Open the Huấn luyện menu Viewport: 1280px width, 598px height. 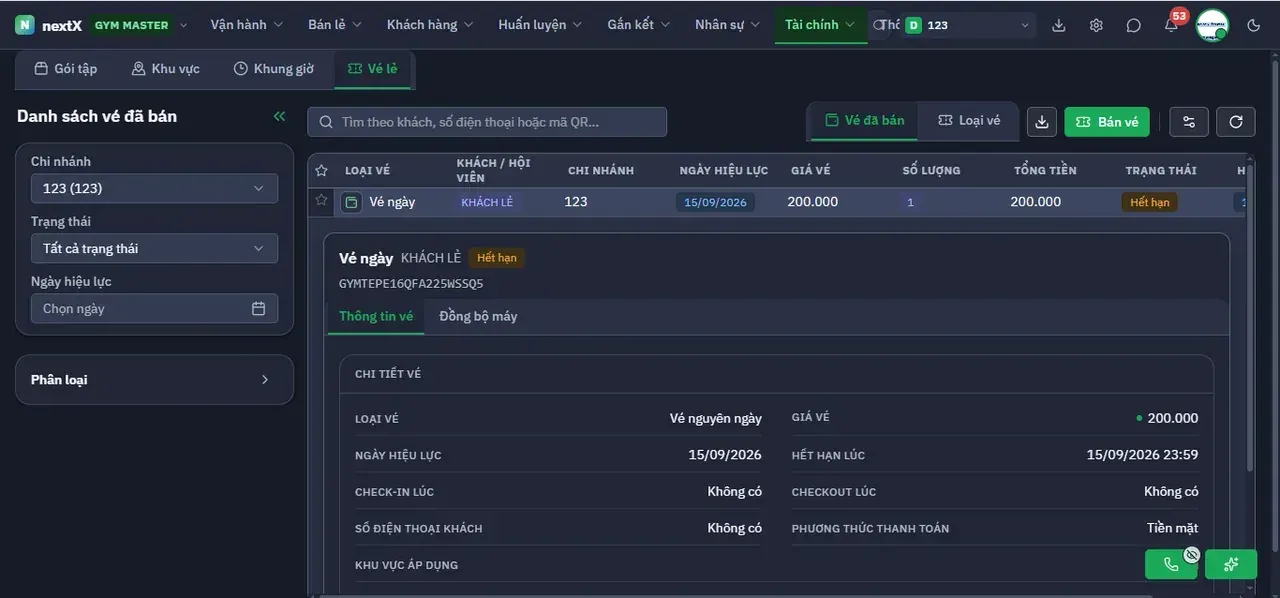pyautogui.click(x=540, y=25)
